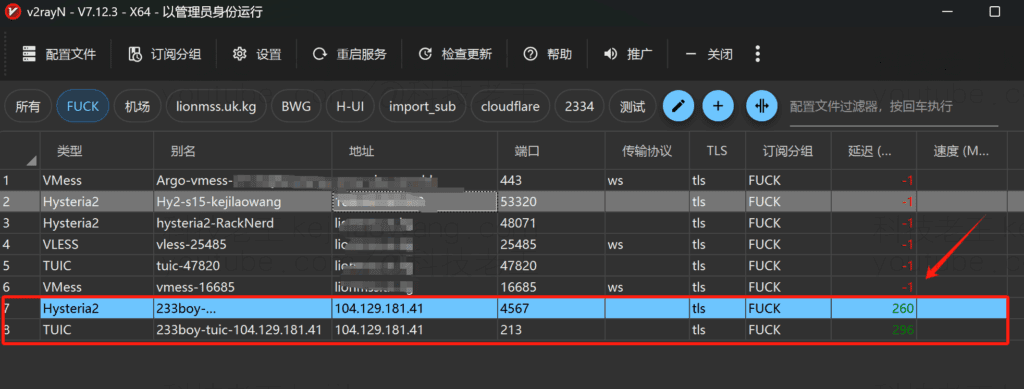1024x389 pixels.
Task: Click the 关闭 toolbar button
Action: [709, 54]
